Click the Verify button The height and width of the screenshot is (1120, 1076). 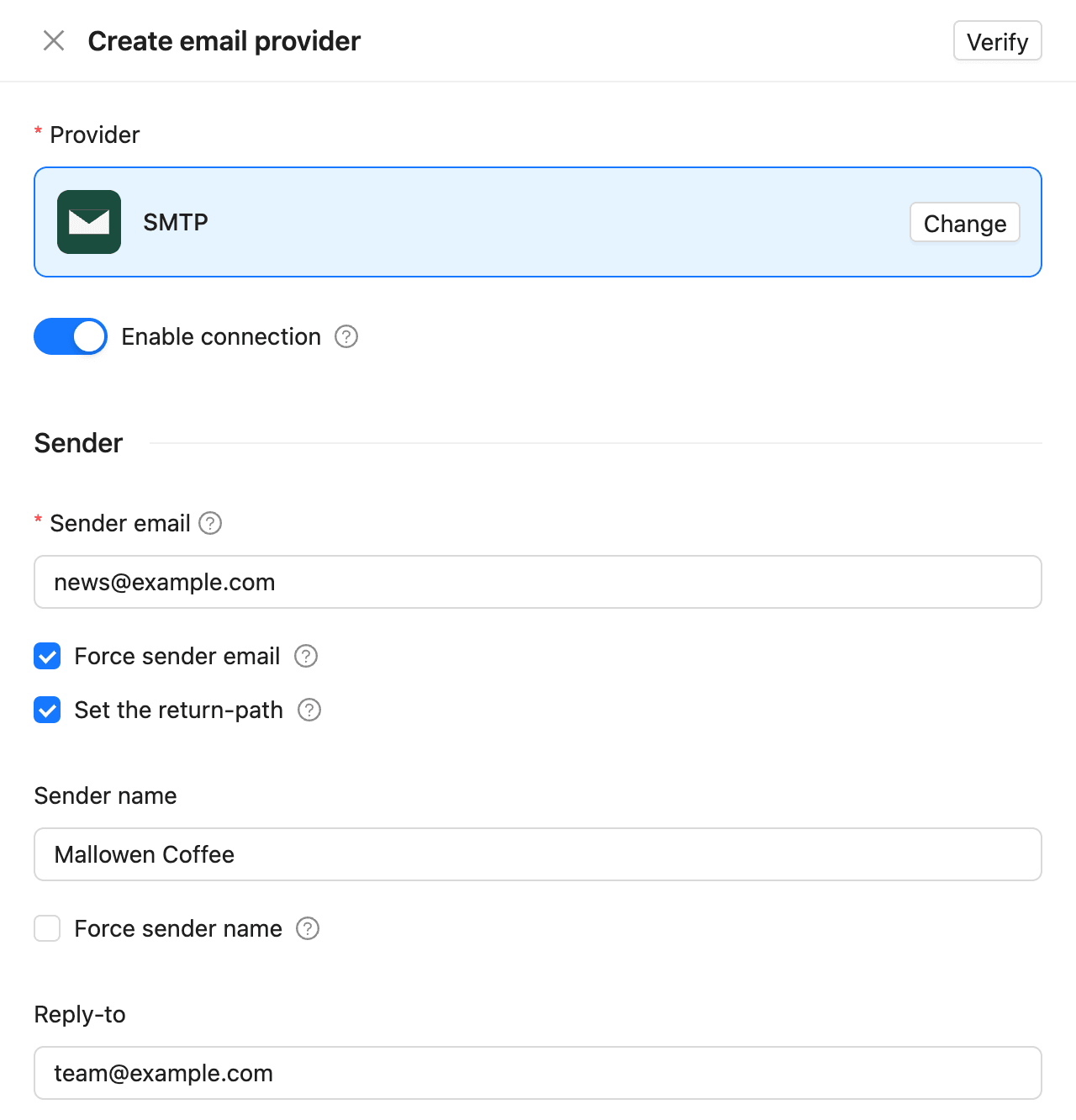pos(997,41)
